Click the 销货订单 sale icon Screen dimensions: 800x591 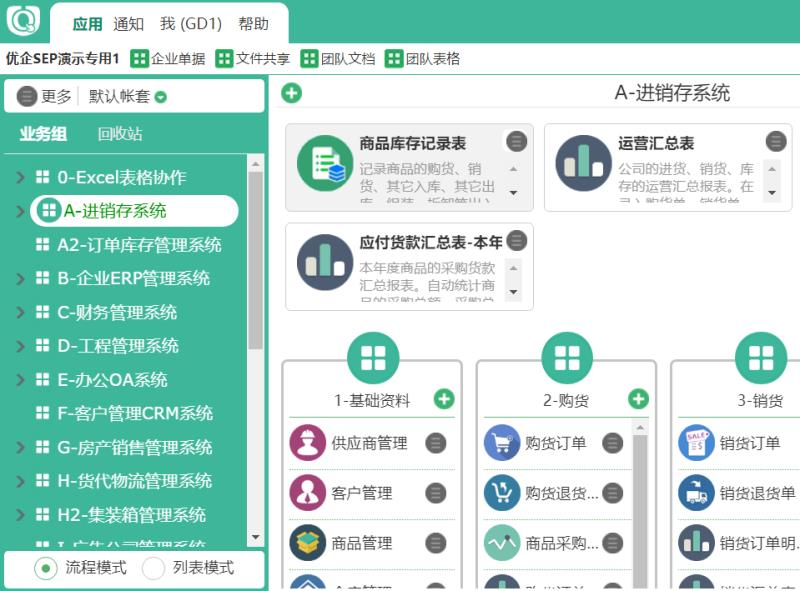click(696, 443)
